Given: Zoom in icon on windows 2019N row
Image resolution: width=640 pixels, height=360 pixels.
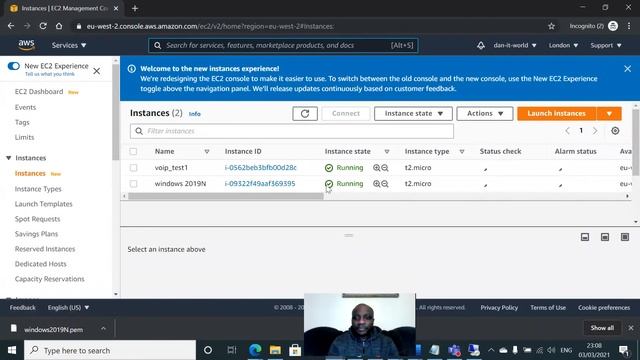Looking at the screenshot, I should pyautogui.click(x=376, y=184).
